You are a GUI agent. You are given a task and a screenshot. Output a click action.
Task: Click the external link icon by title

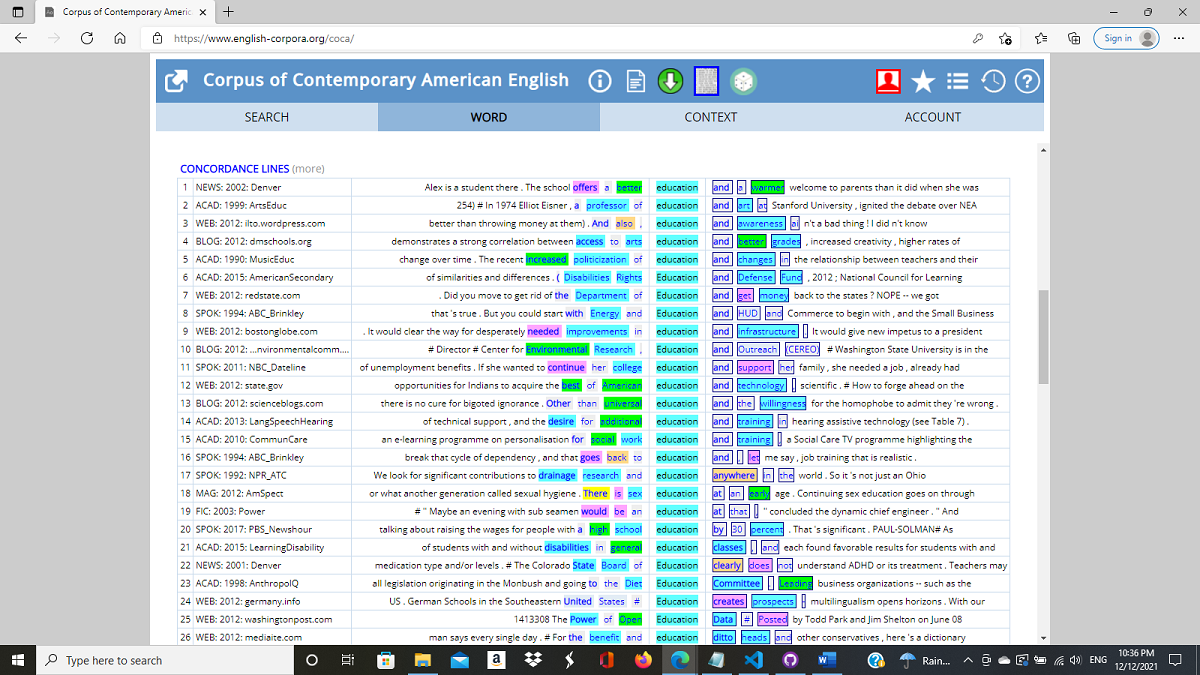(176, 81)
